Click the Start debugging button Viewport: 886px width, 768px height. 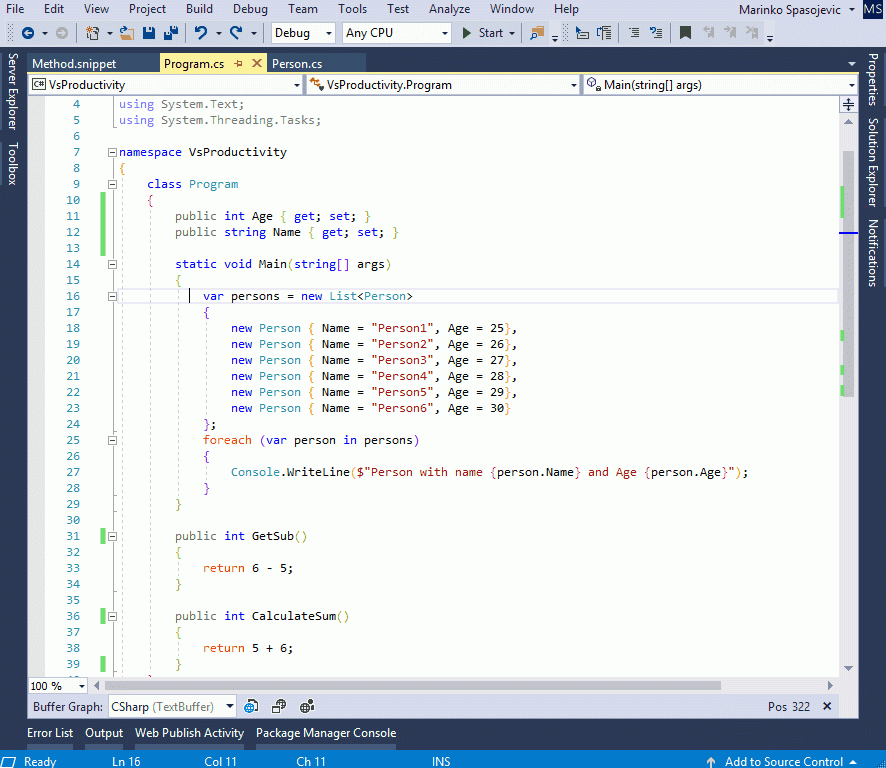coord(482,33)
